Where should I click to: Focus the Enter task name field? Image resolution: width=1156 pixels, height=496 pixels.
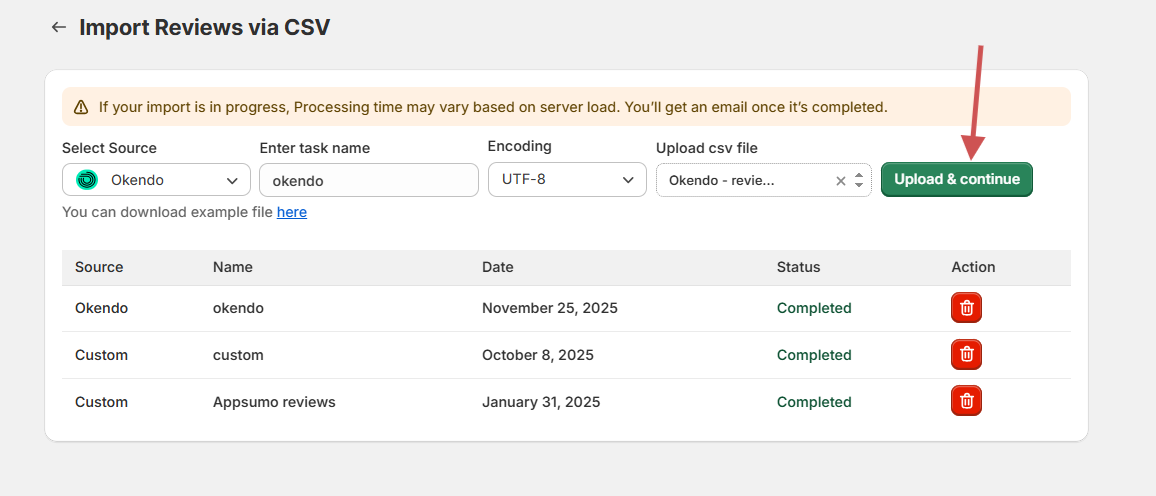point(368,181)
